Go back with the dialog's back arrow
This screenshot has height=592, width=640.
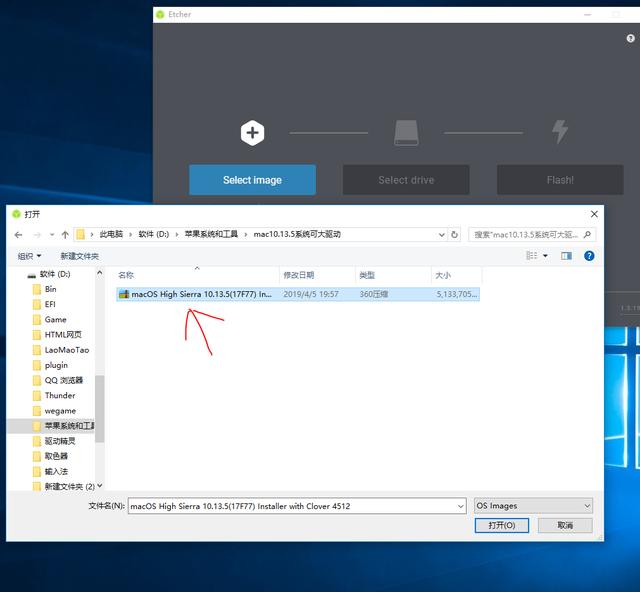18,235
